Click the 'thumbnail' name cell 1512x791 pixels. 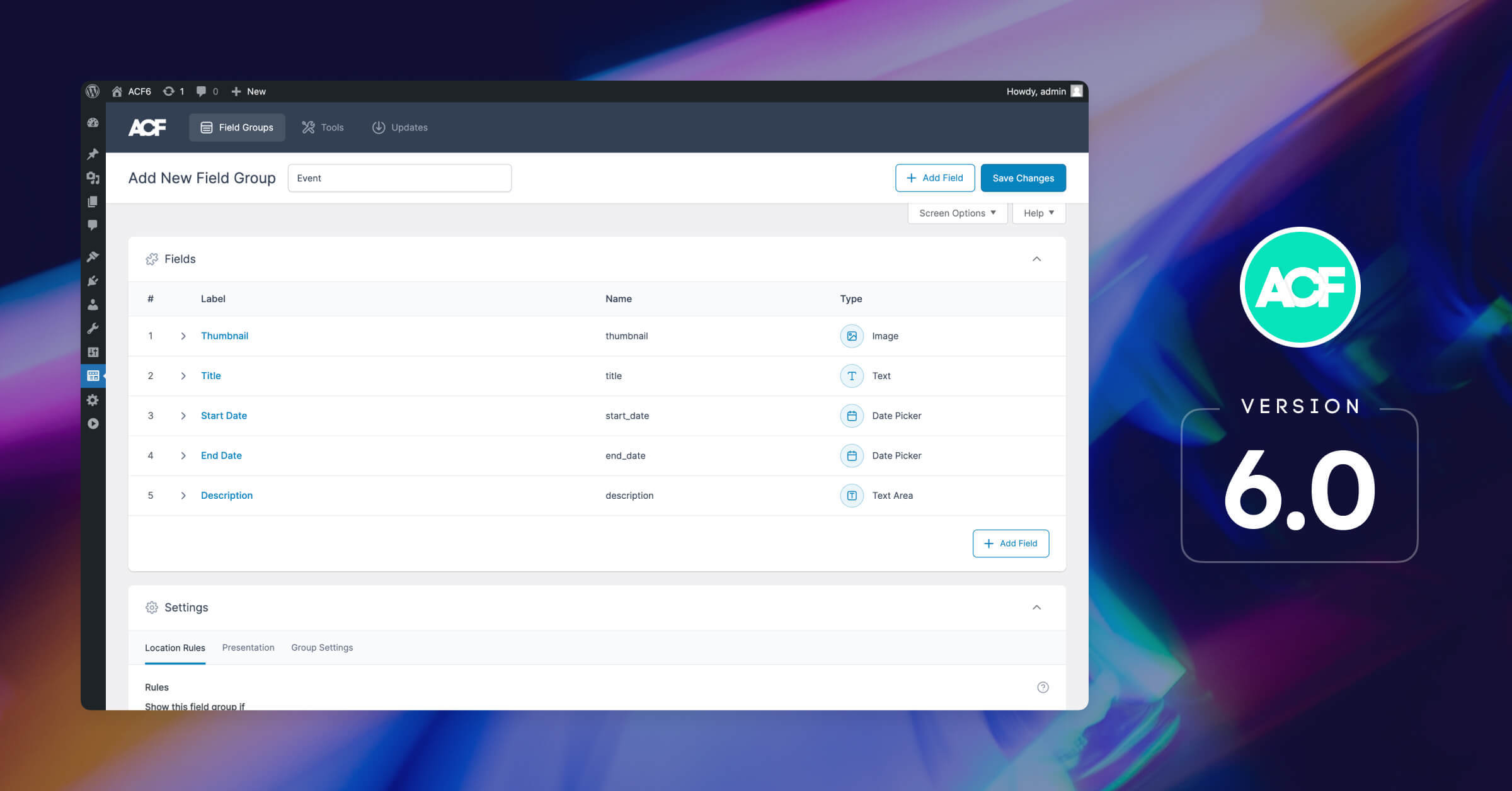(x=627, y=336)
